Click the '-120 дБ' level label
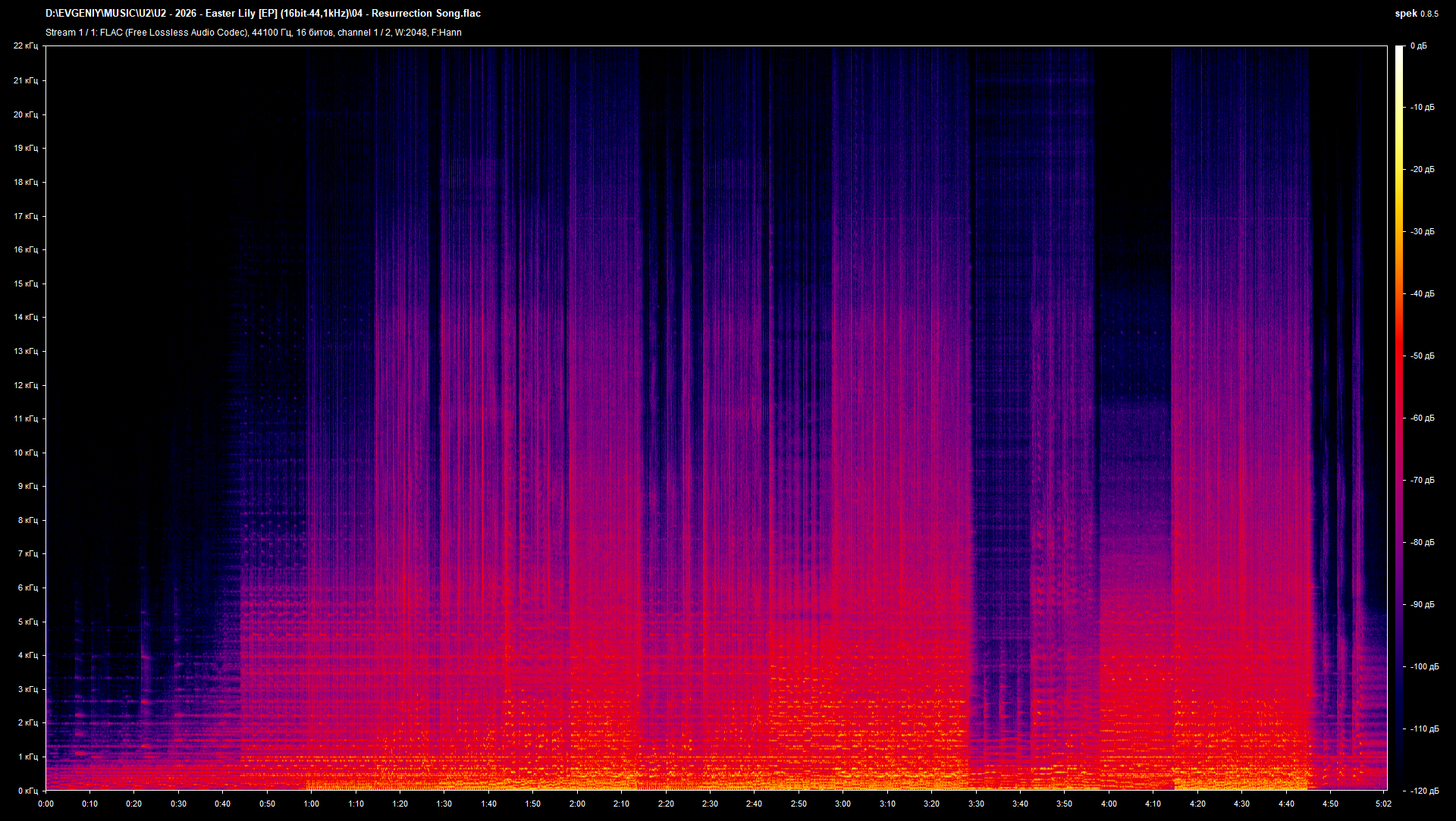The image size is (1456, 821). coord(1424,791)
